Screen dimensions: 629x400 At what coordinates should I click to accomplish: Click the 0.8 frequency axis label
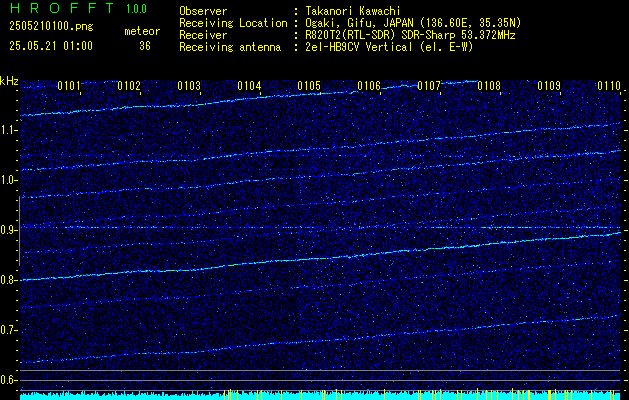8,280
